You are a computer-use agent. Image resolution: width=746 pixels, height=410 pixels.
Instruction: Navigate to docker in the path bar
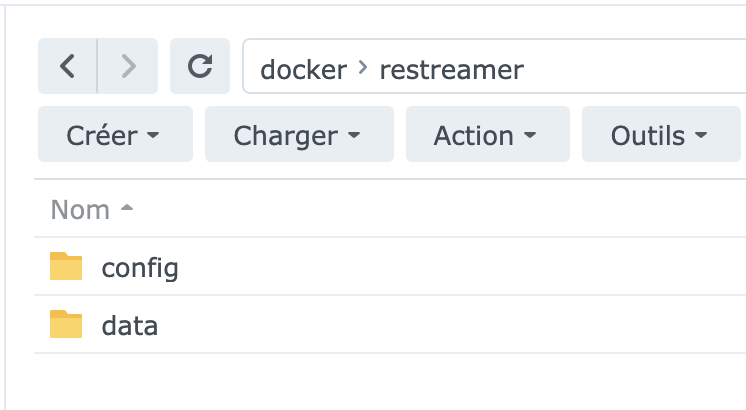(303, 69)
